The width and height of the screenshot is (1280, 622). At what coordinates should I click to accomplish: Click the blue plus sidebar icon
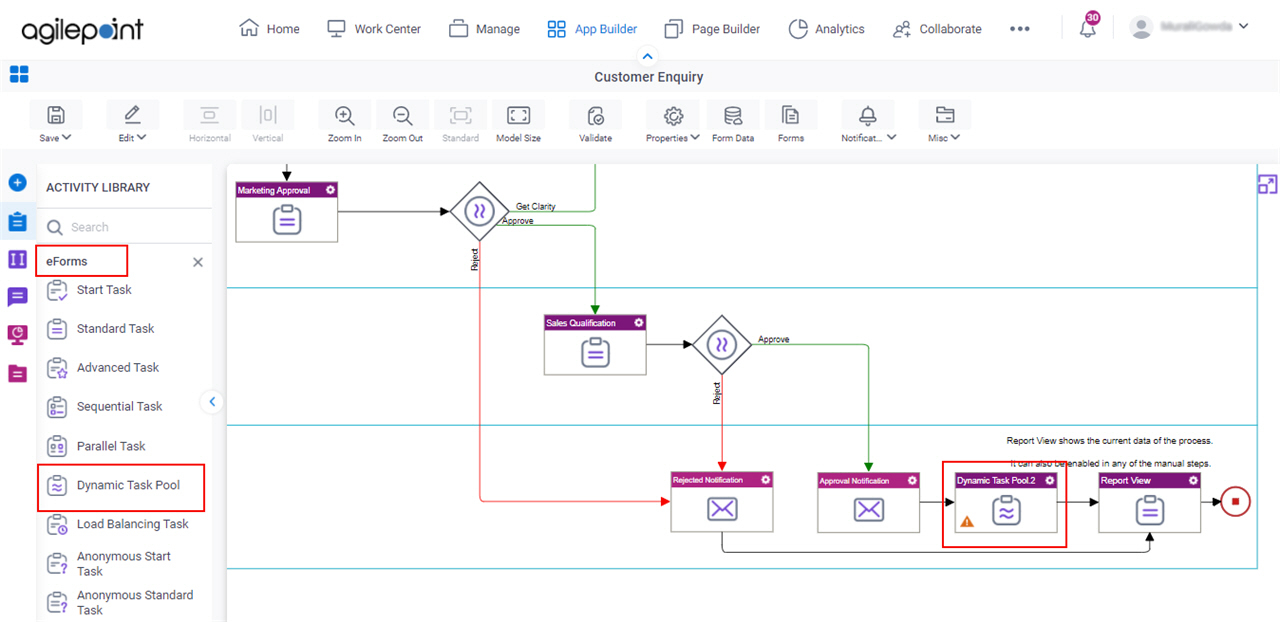17,183
